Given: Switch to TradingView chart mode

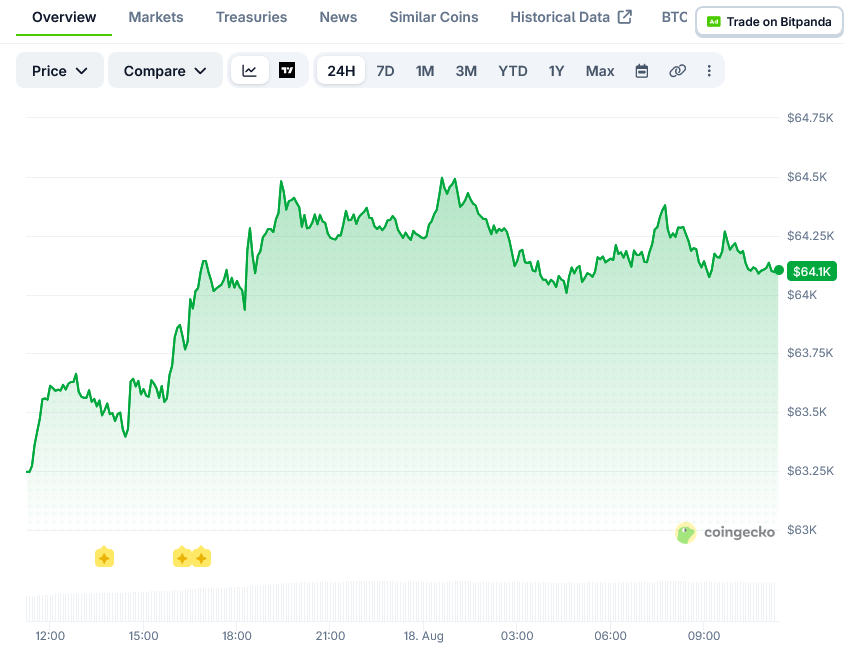Looking at the screenshot, I should point(287,70).
